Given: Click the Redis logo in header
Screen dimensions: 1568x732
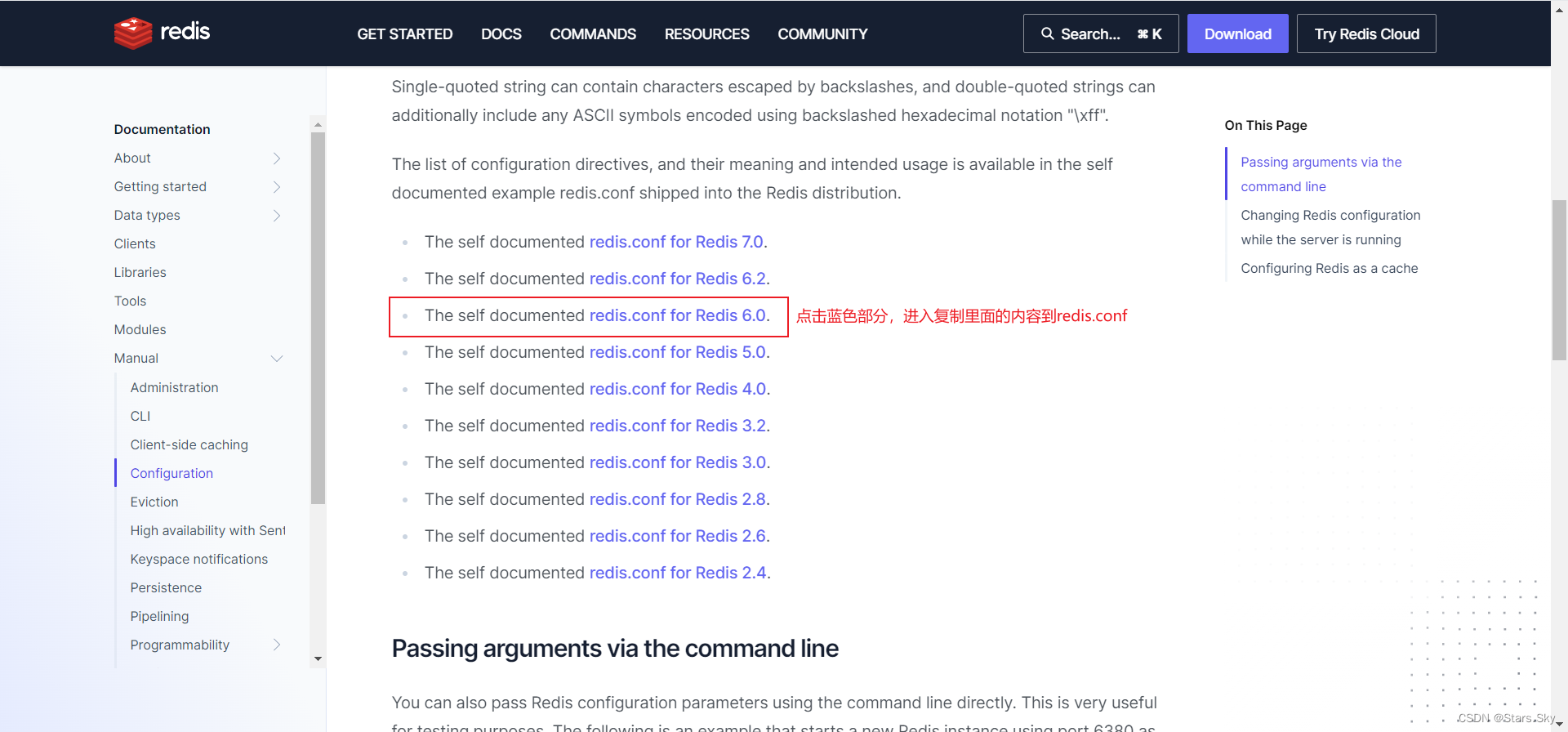Looking at the screenshot, I should pyautogui.click(x=162, y=33).
